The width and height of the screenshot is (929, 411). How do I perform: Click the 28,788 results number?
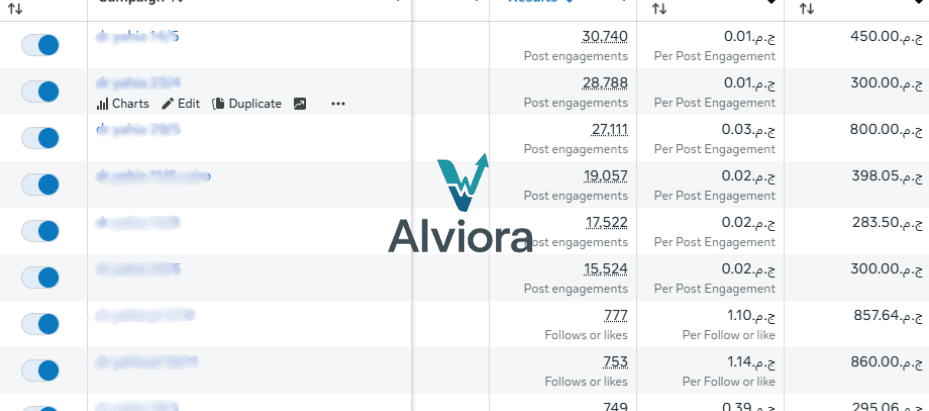(604, 83)
